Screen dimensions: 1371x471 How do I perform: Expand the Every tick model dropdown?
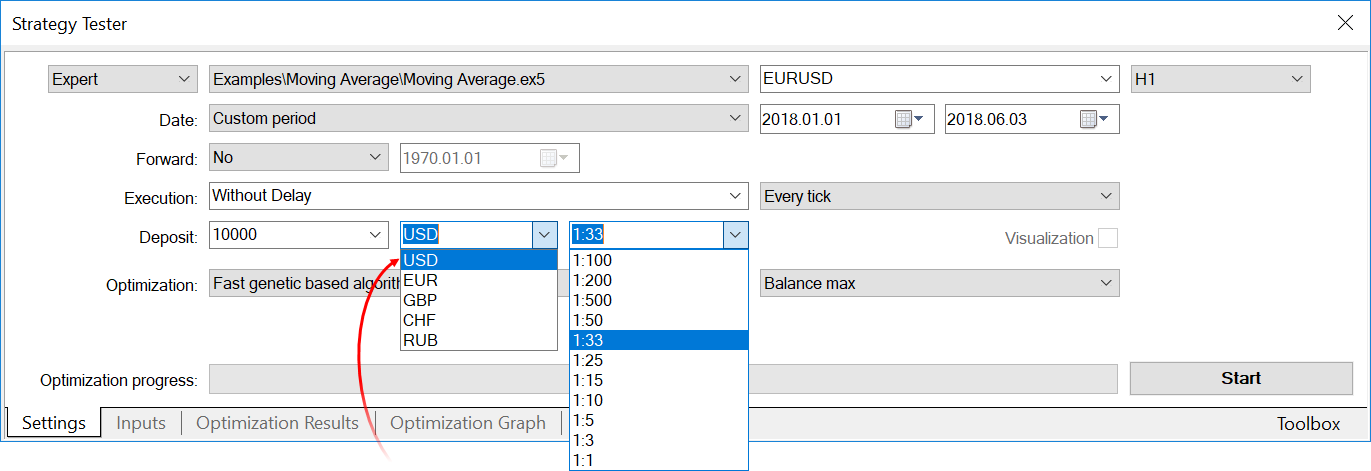click(939, 197)
